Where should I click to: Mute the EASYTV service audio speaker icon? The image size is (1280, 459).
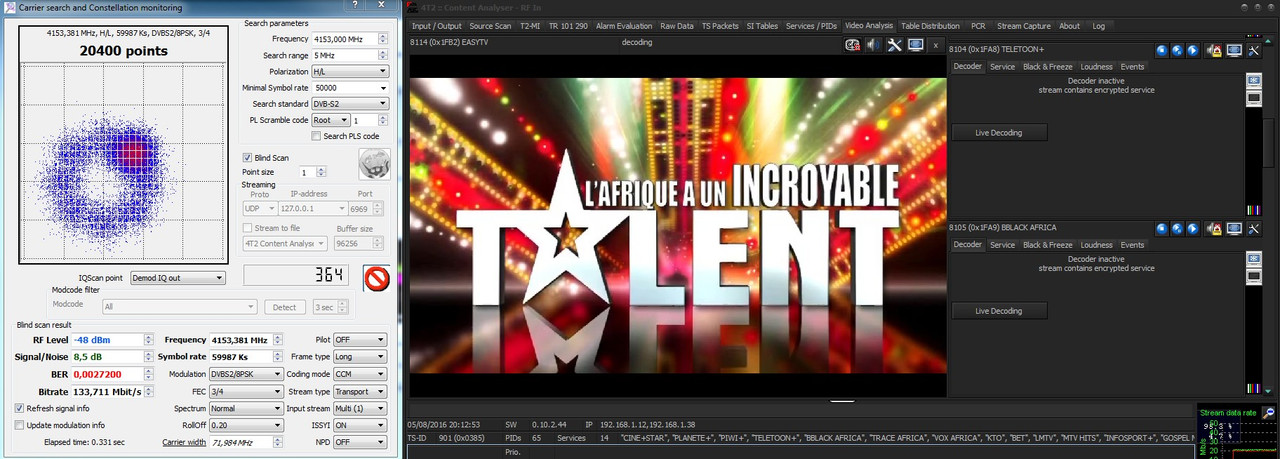pos(872,45)
